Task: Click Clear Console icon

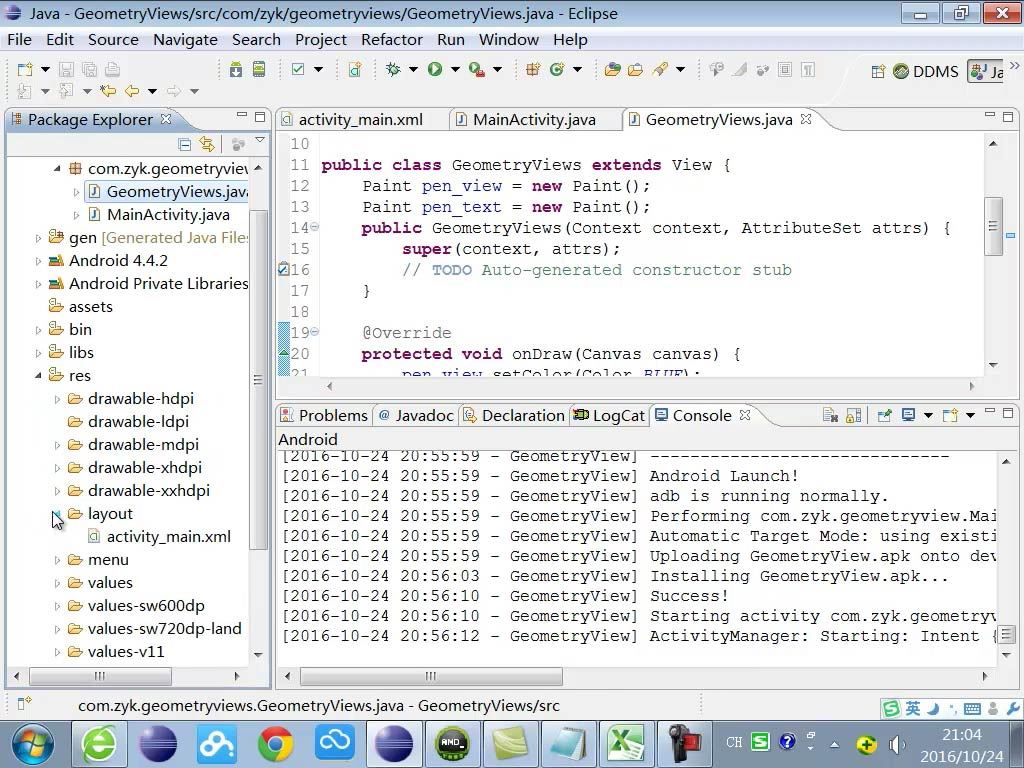Action: (830, 415)
